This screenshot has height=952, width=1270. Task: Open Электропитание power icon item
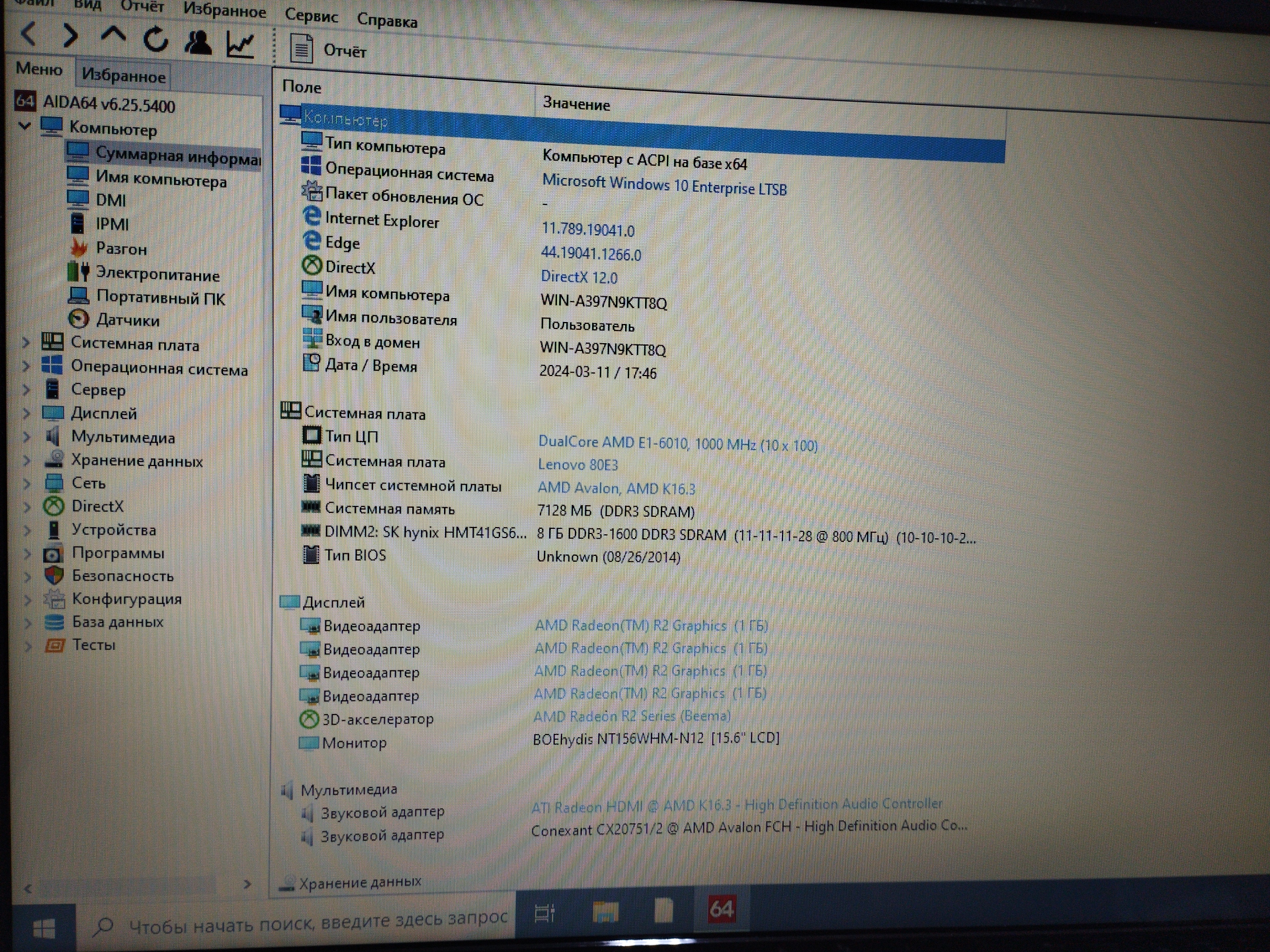[x=79, y=272]
